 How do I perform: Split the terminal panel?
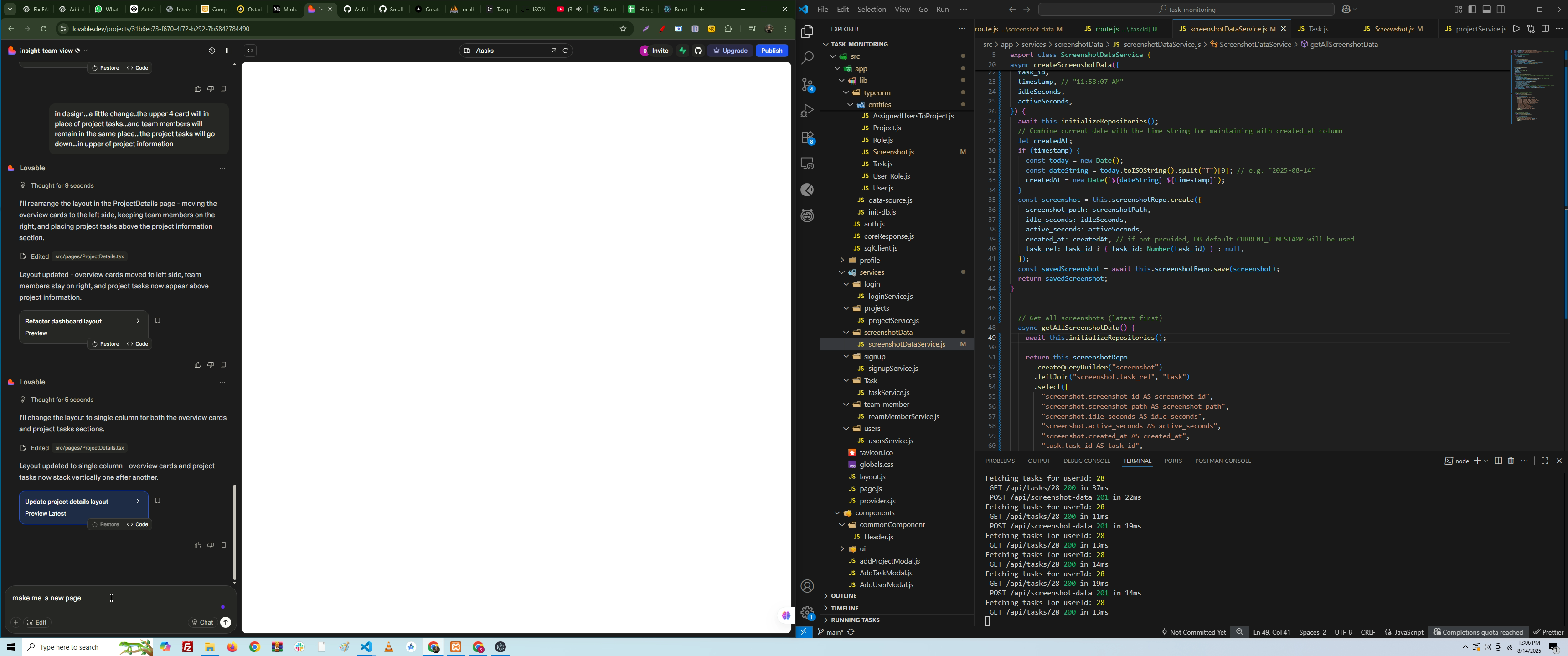(x=1498, y=461)
